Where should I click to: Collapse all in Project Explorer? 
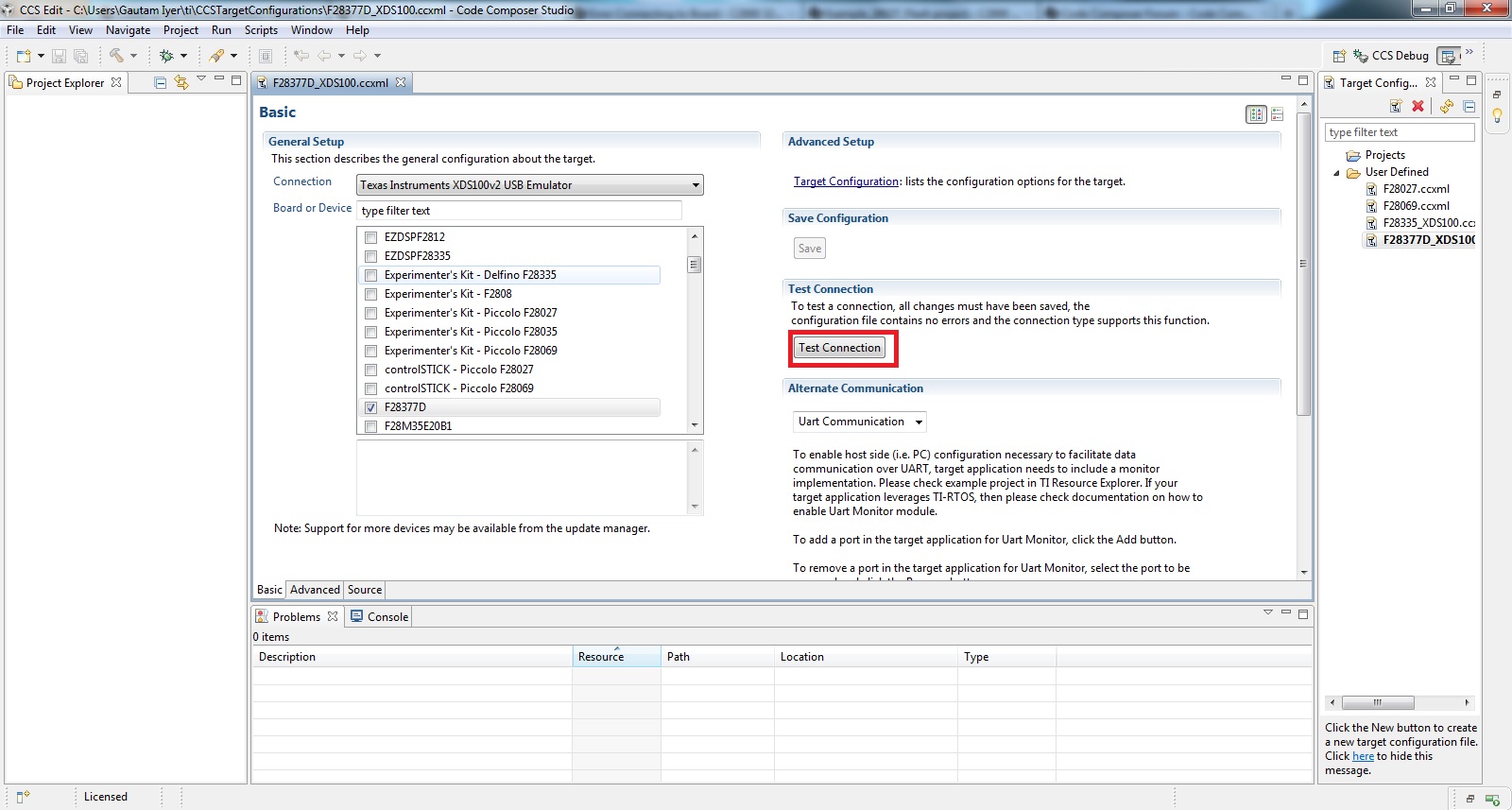point(161,83)
